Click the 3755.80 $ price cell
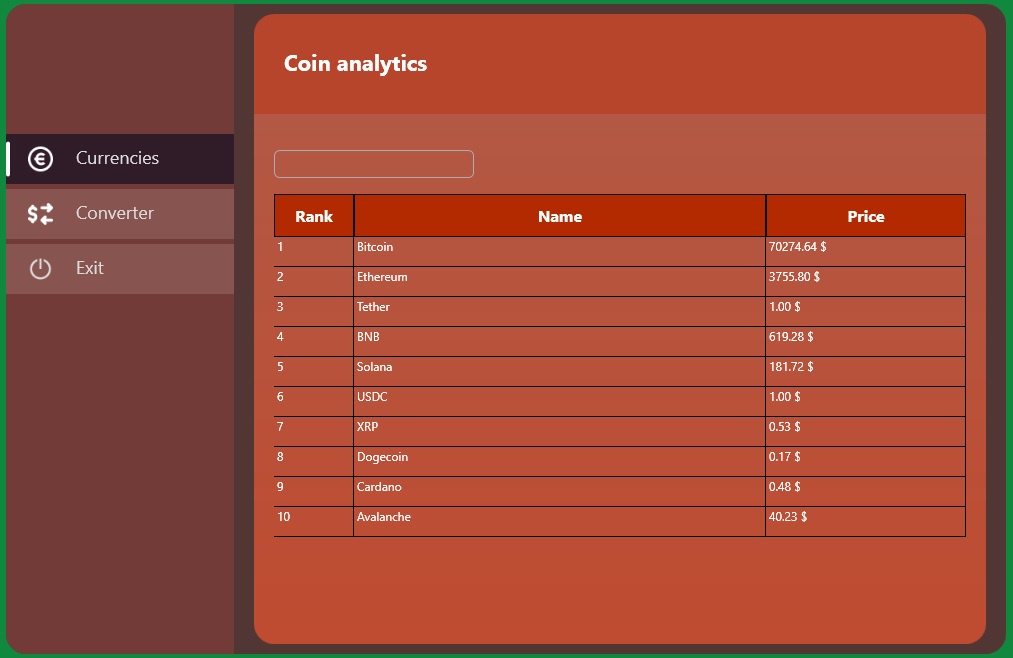 coord(866,282)
